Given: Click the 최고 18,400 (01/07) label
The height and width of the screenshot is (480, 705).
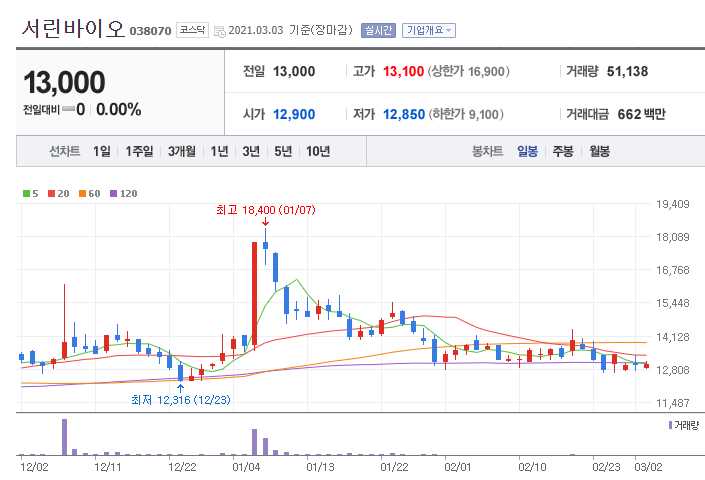Looking at the screenshot, I should [266, 210].
